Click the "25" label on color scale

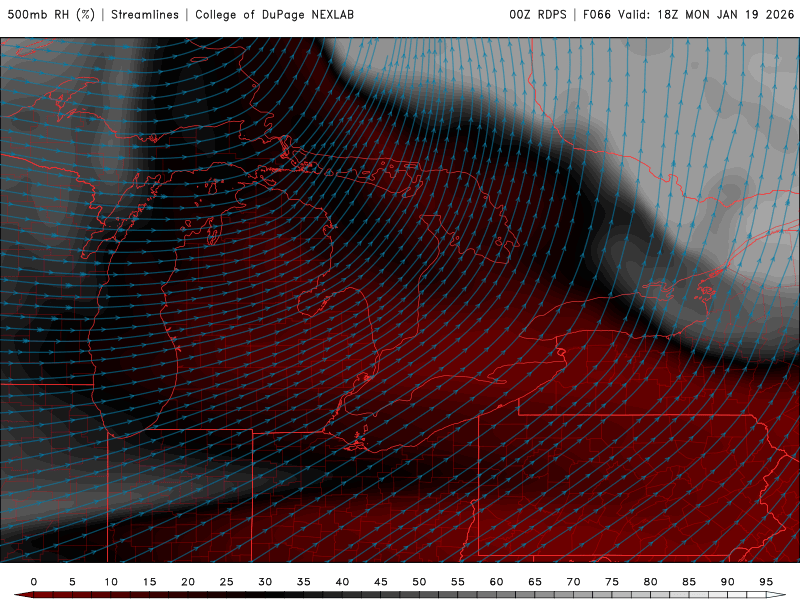pos(227,582)
